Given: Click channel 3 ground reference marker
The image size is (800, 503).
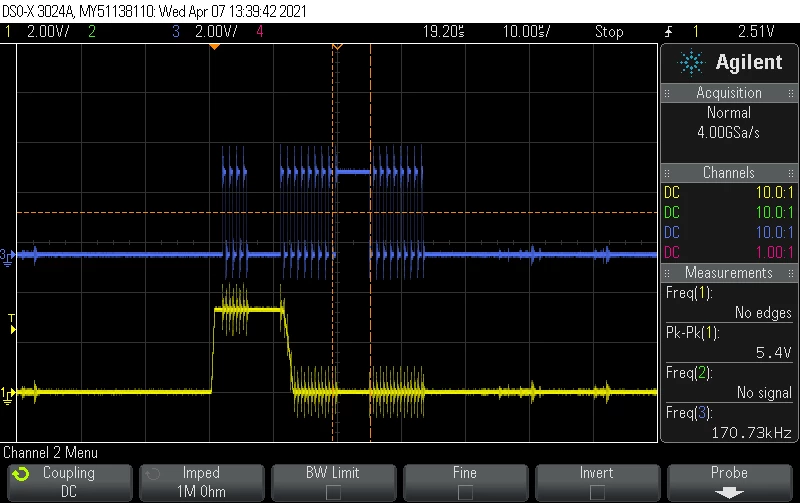Looking at the screenshot, I should (x=7, y=257).
